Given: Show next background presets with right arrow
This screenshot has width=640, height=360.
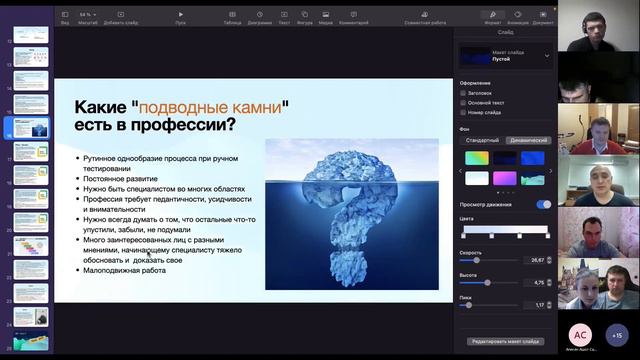Looking at the screenshot, I should 551,171.
